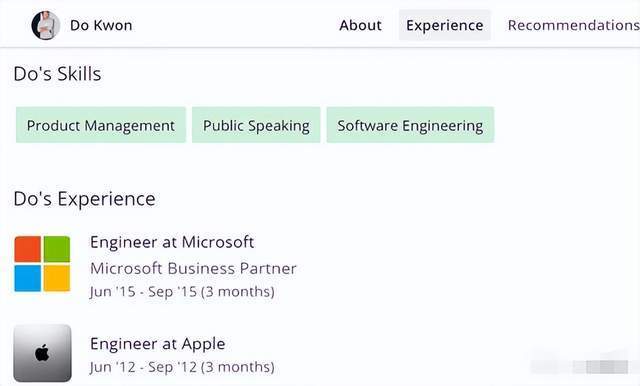Click the yellow square of the Microsoft logo
The image size is (640, 386).
[57, 278]
